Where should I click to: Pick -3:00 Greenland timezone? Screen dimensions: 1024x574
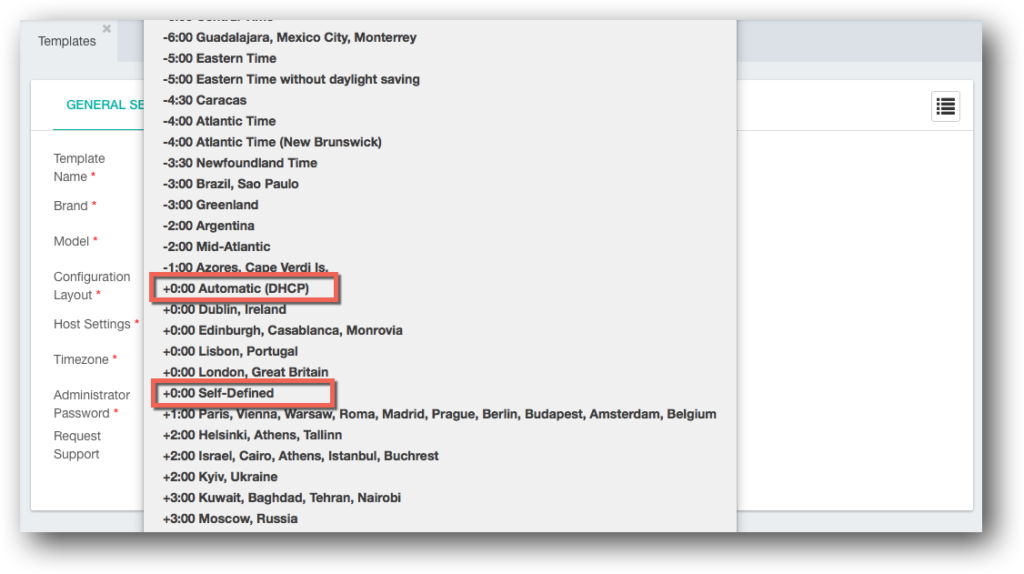pos(210,204)
